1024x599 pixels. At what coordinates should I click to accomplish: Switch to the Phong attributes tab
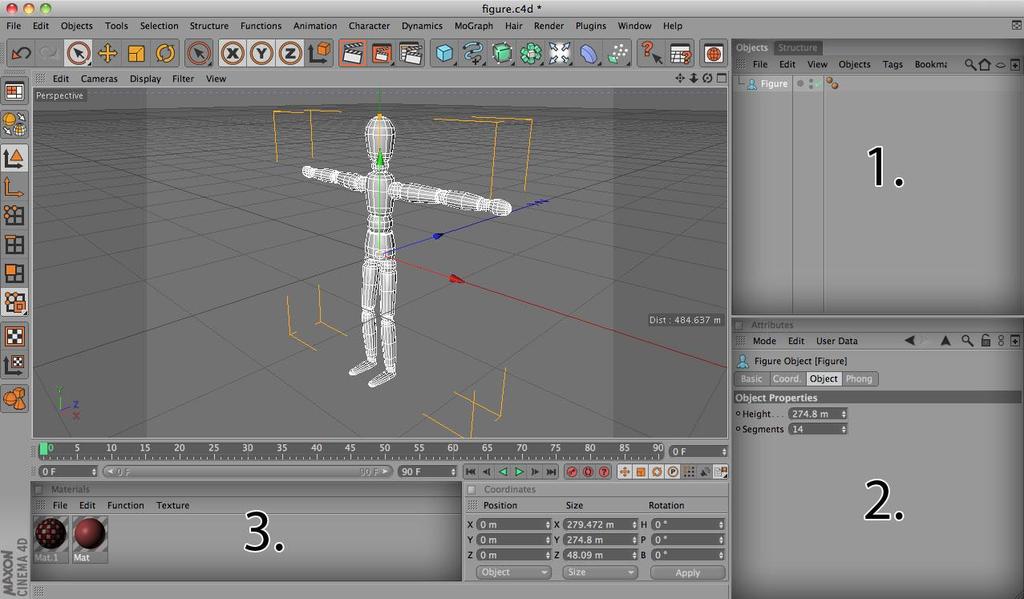(x=859, y=379)
